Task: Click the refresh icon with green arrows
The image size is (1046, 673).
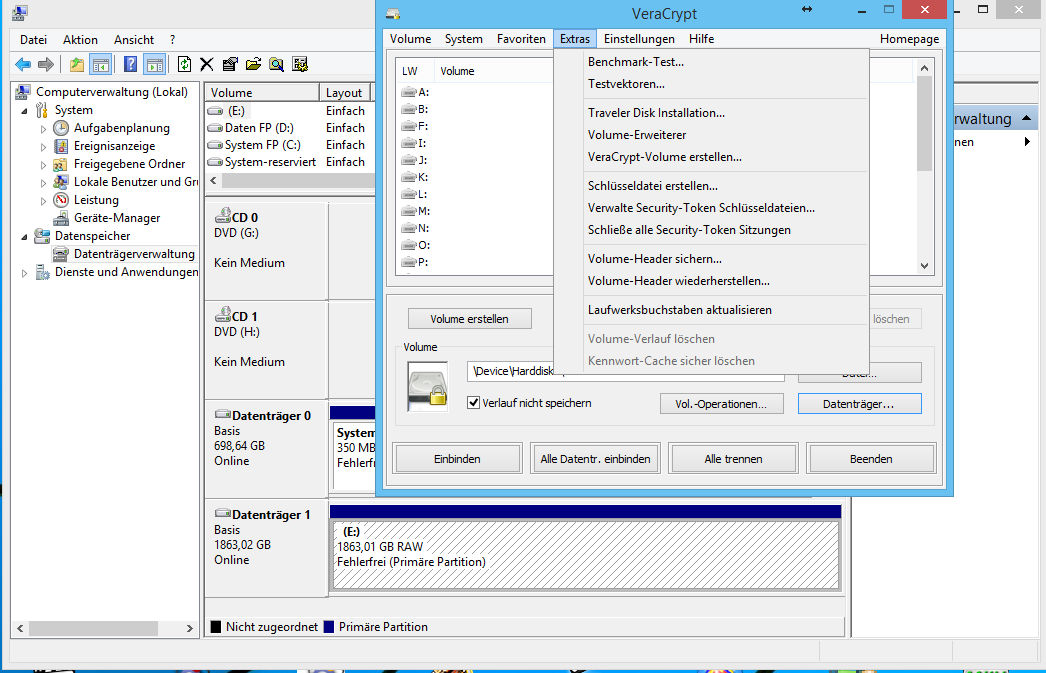Action: 184,65
